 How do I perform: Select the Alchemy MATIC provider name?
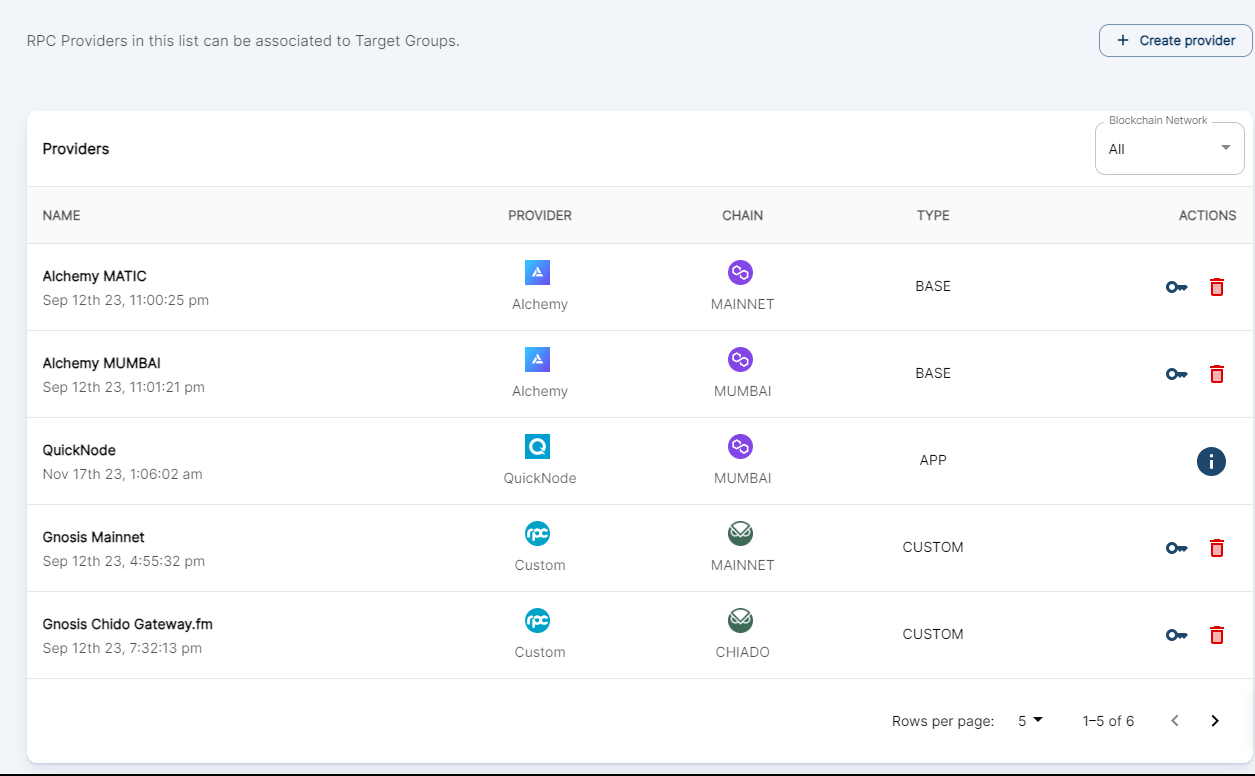pos(95,276)
